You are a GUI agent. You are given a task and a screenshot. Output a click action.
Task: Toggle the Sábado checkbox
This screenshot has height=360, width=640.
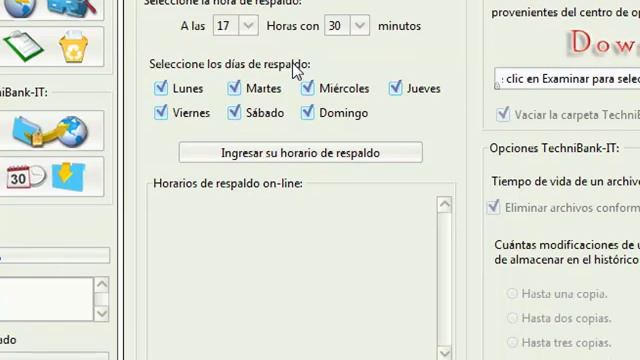coord(234,113)
